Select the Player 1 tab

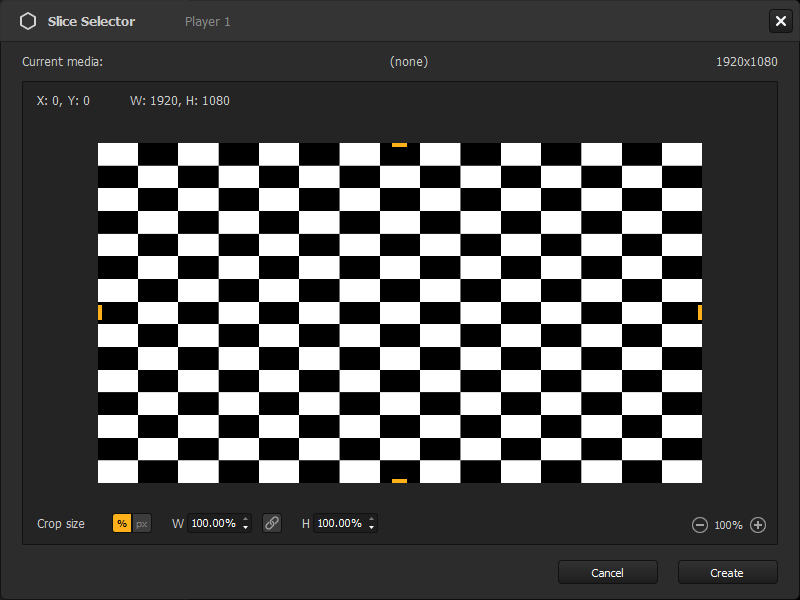[x=208, y=21]
